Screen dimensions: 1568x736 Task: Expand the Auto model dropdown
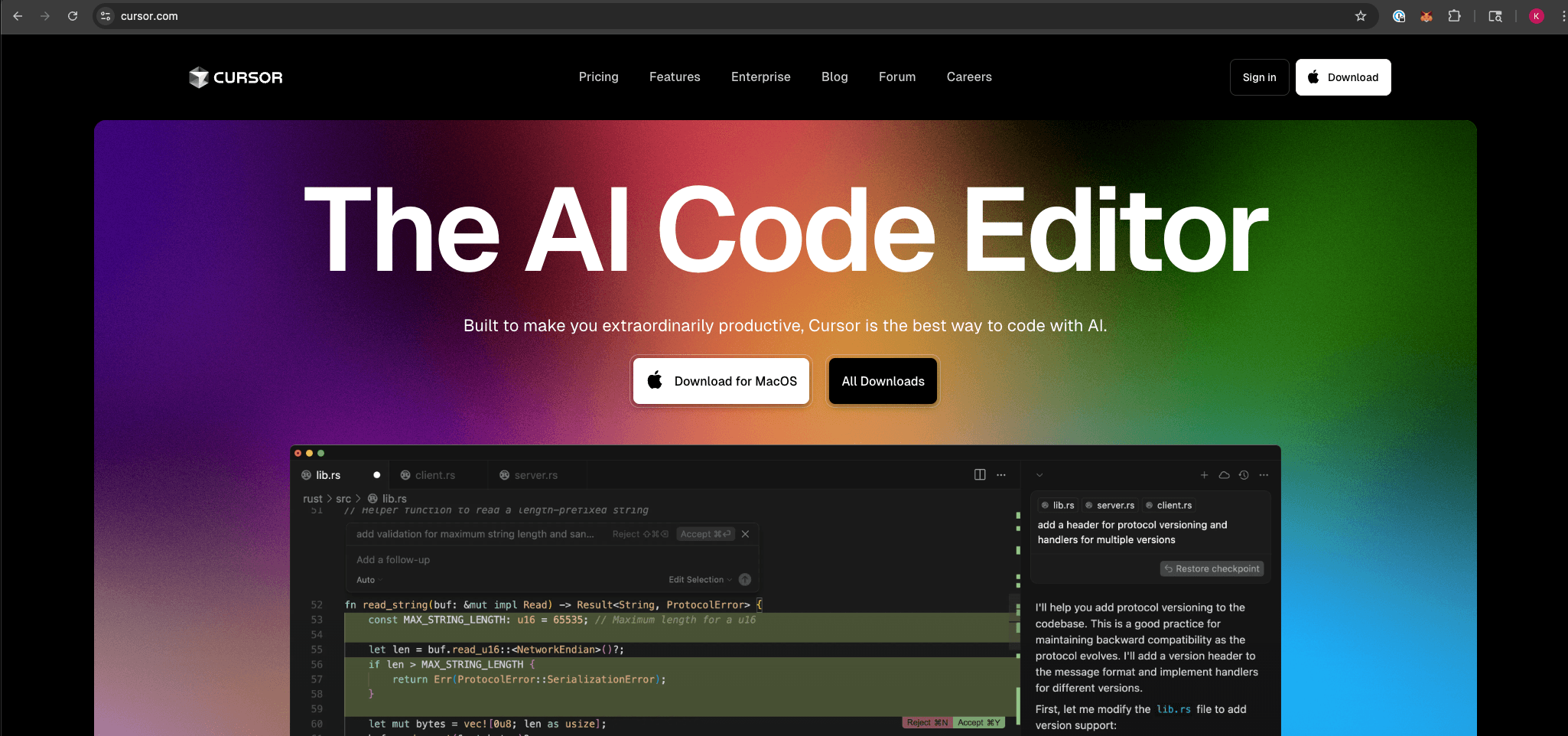tap(369, 580)
